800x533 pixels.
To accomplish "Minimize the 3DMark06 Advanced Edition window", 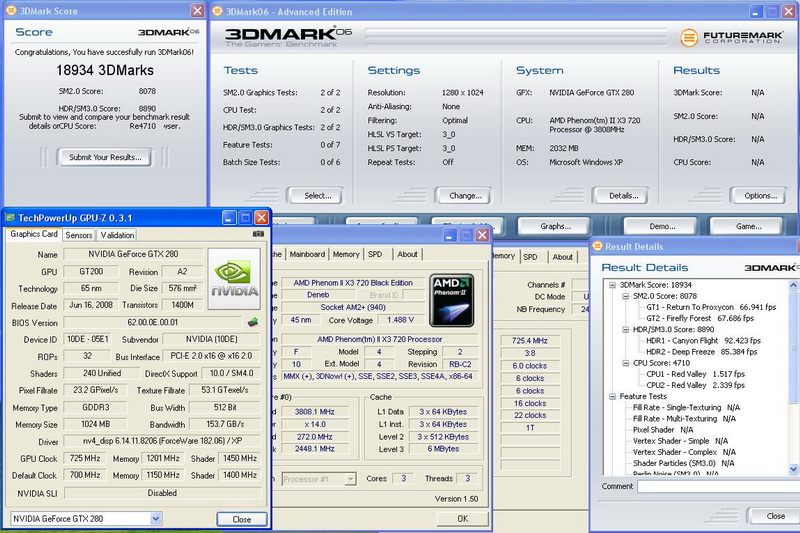I will [756, 12].
